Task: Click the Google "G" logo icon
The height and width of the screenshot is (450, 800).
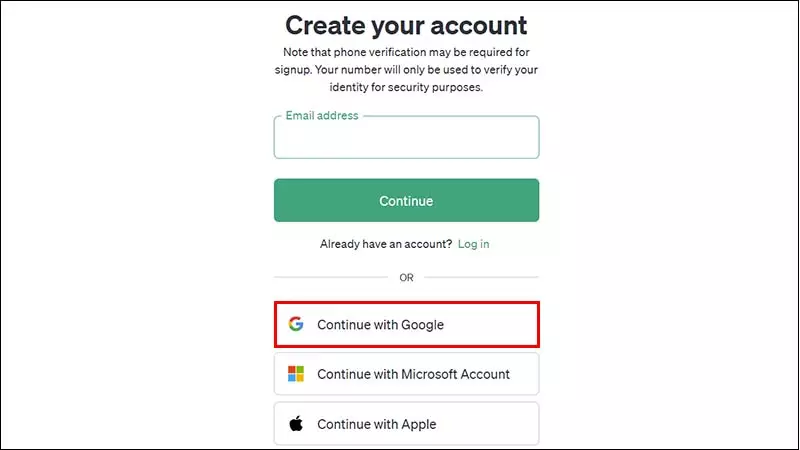Action: click(x=296, y=324)
